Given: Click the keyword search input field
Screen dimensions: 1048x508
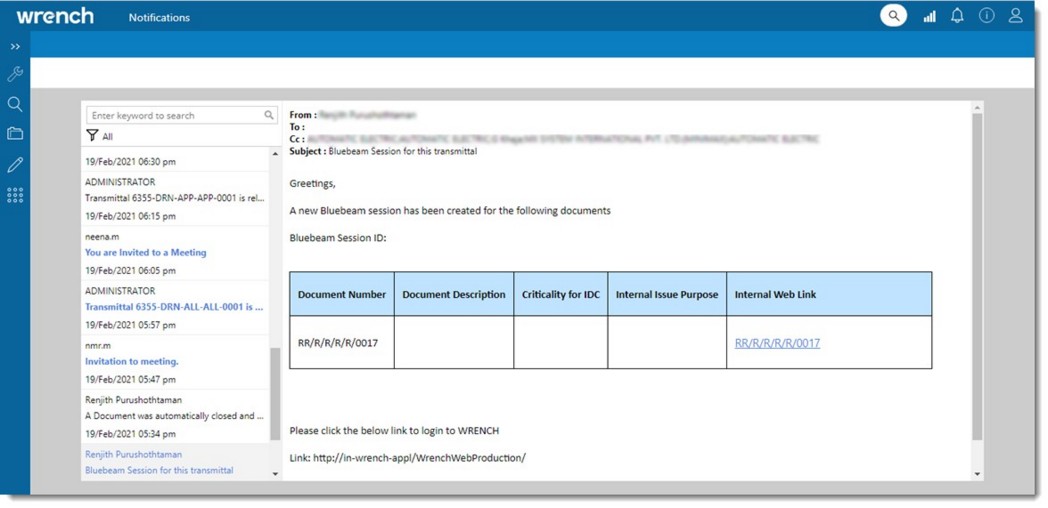Looking at the screenshot, I should point(174,115).
